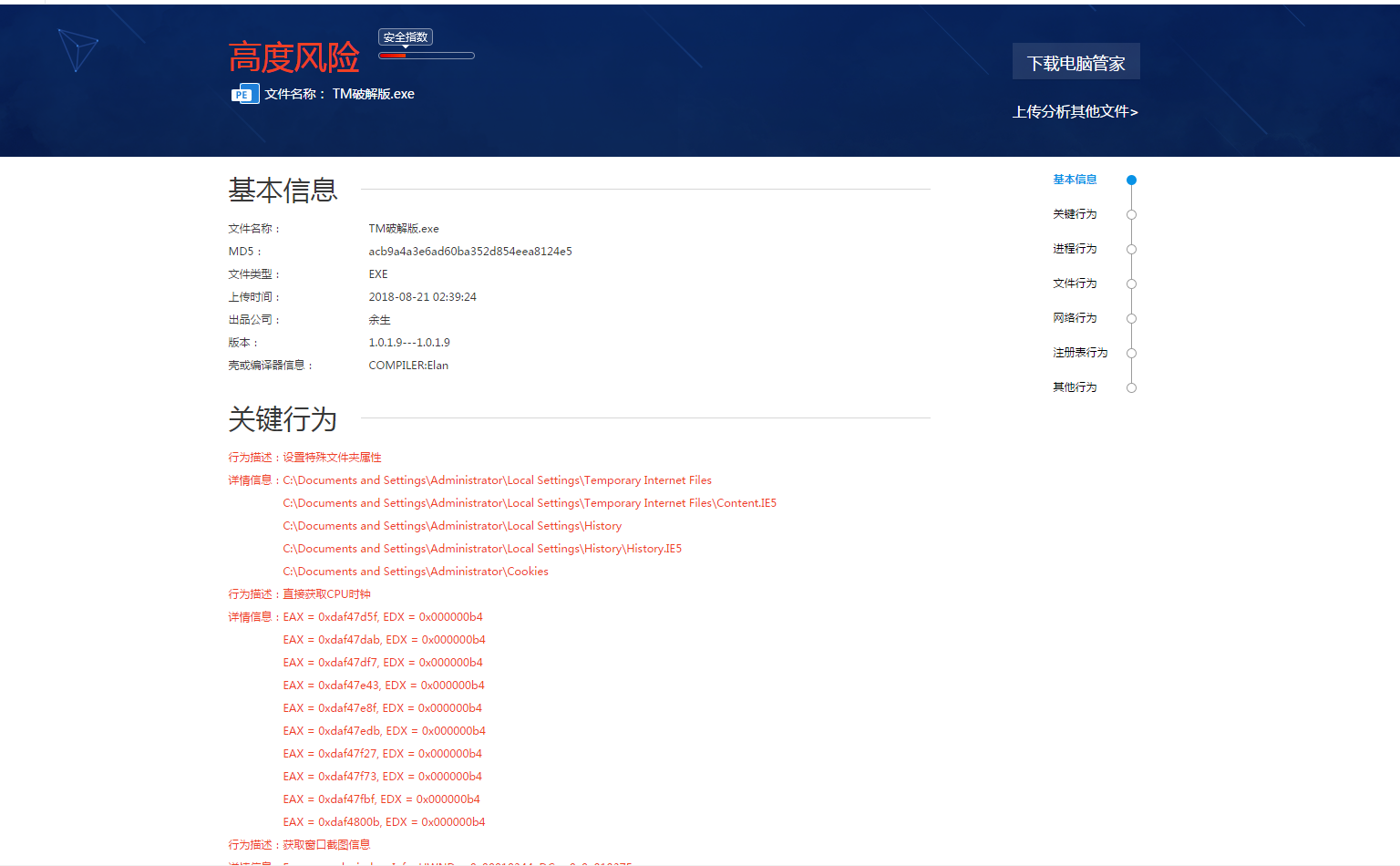This screenshot has height=866, width=1400.
Task: Select 网络行为 in the side navigation
Action: 1075,318
